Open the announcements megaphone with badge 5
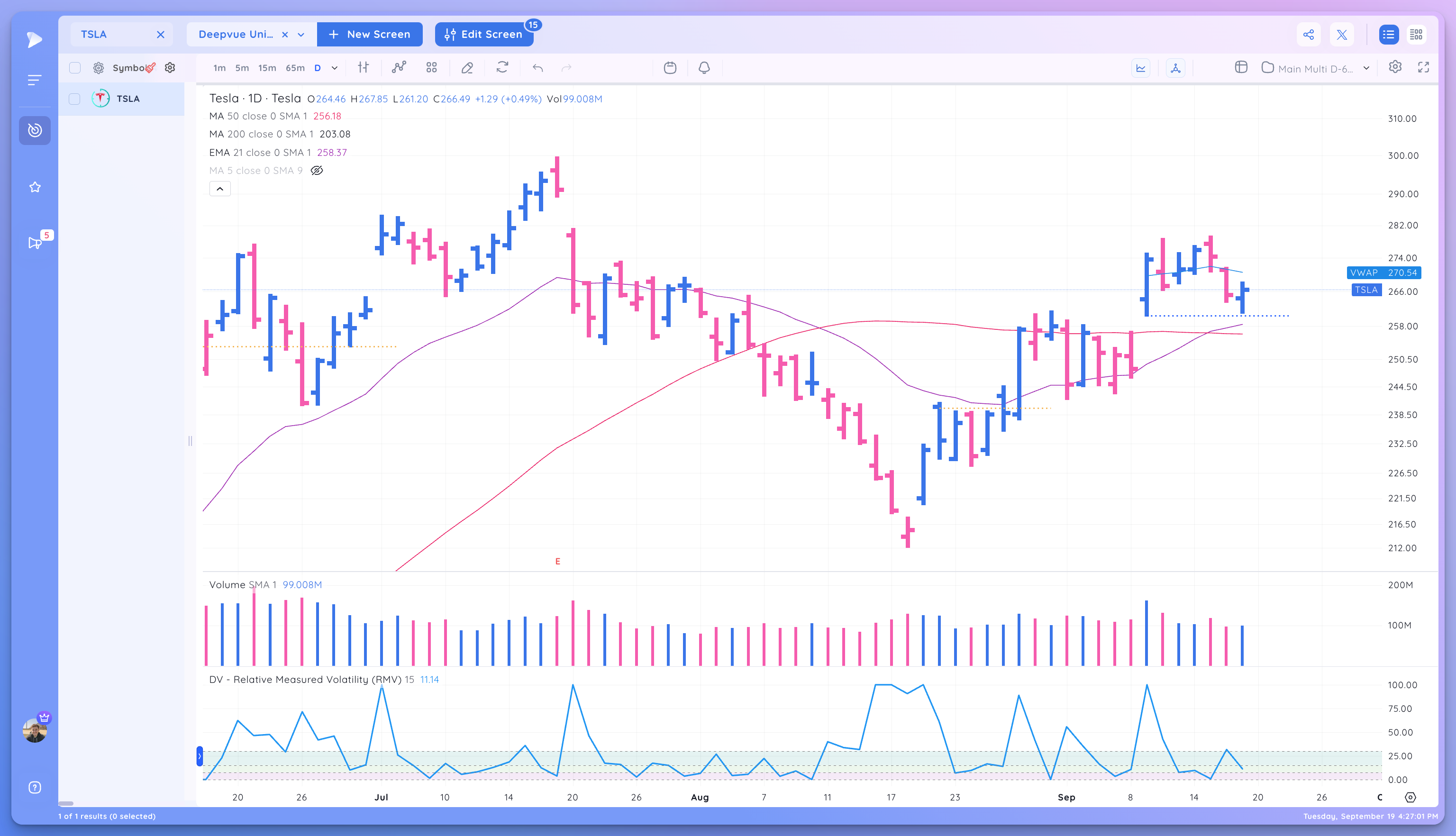Viewport: 1456px width, 836px height. pos(35,242)
